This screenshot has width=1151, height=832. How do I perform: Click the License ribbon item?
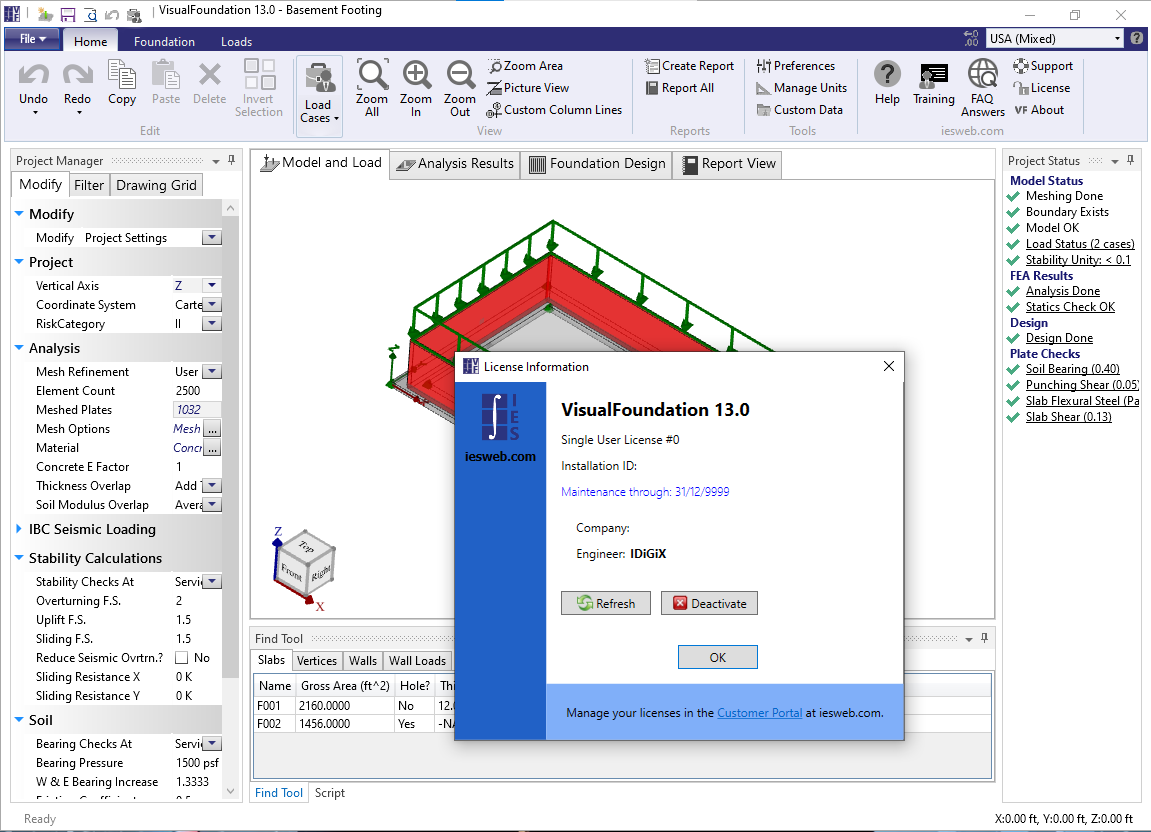point(1042,88)
